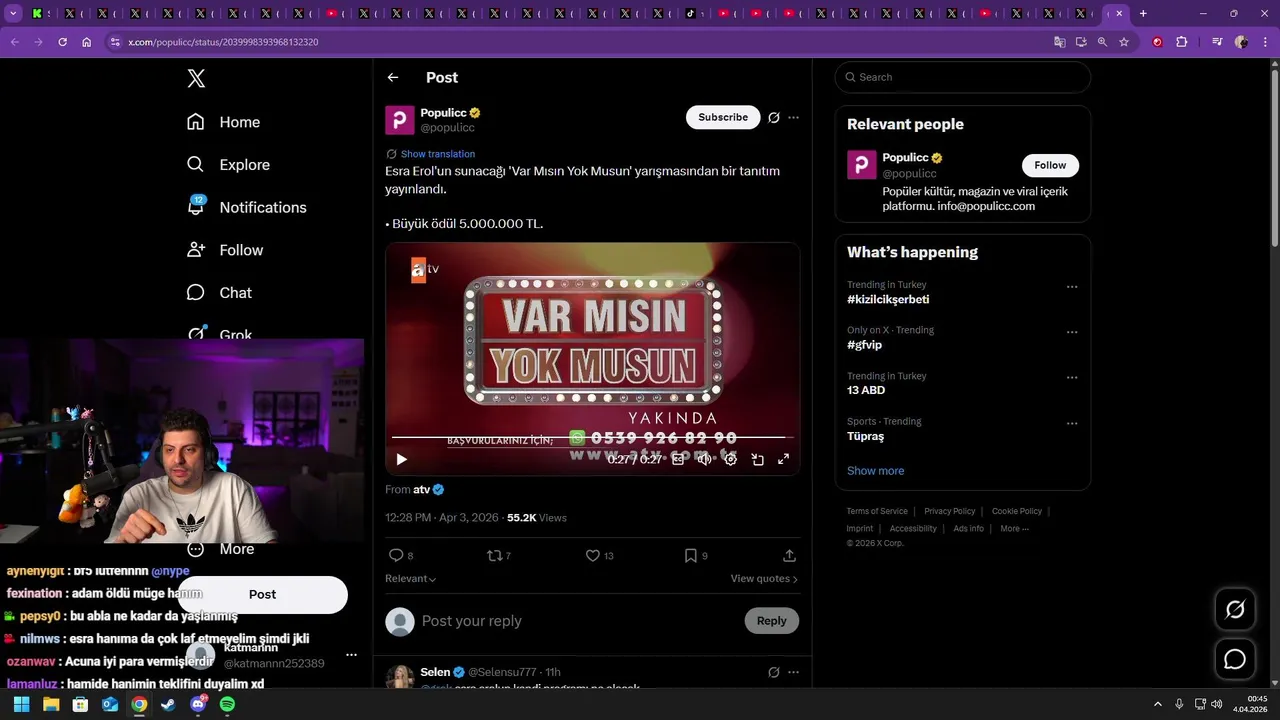Open the #kizilcikşerbeti trend

tap(888, 300)
